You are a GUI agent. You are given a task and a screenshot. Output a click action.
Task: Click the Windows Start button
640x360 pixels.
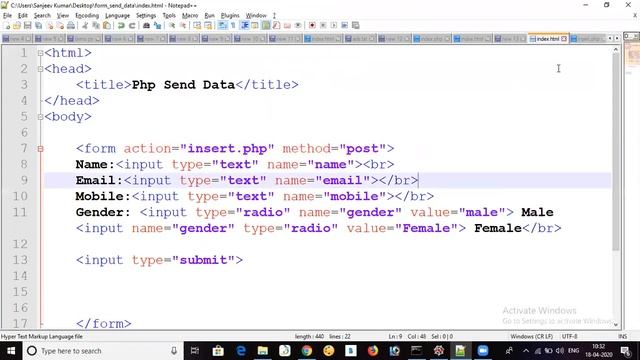(11, 351)
